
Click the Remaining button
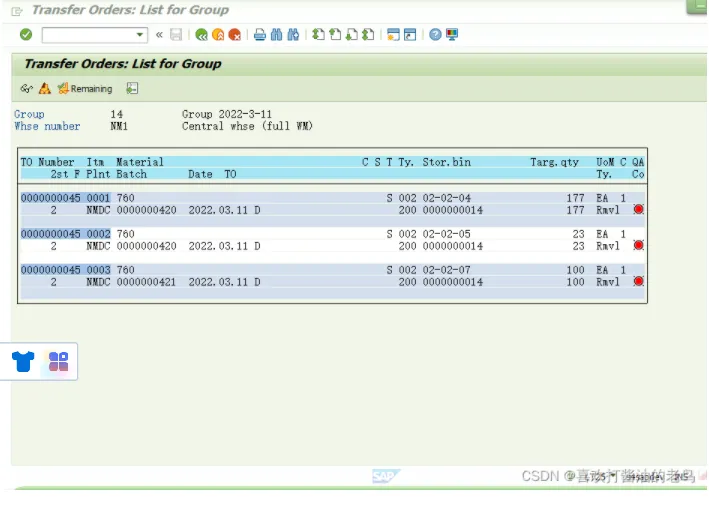pos(85,89)
